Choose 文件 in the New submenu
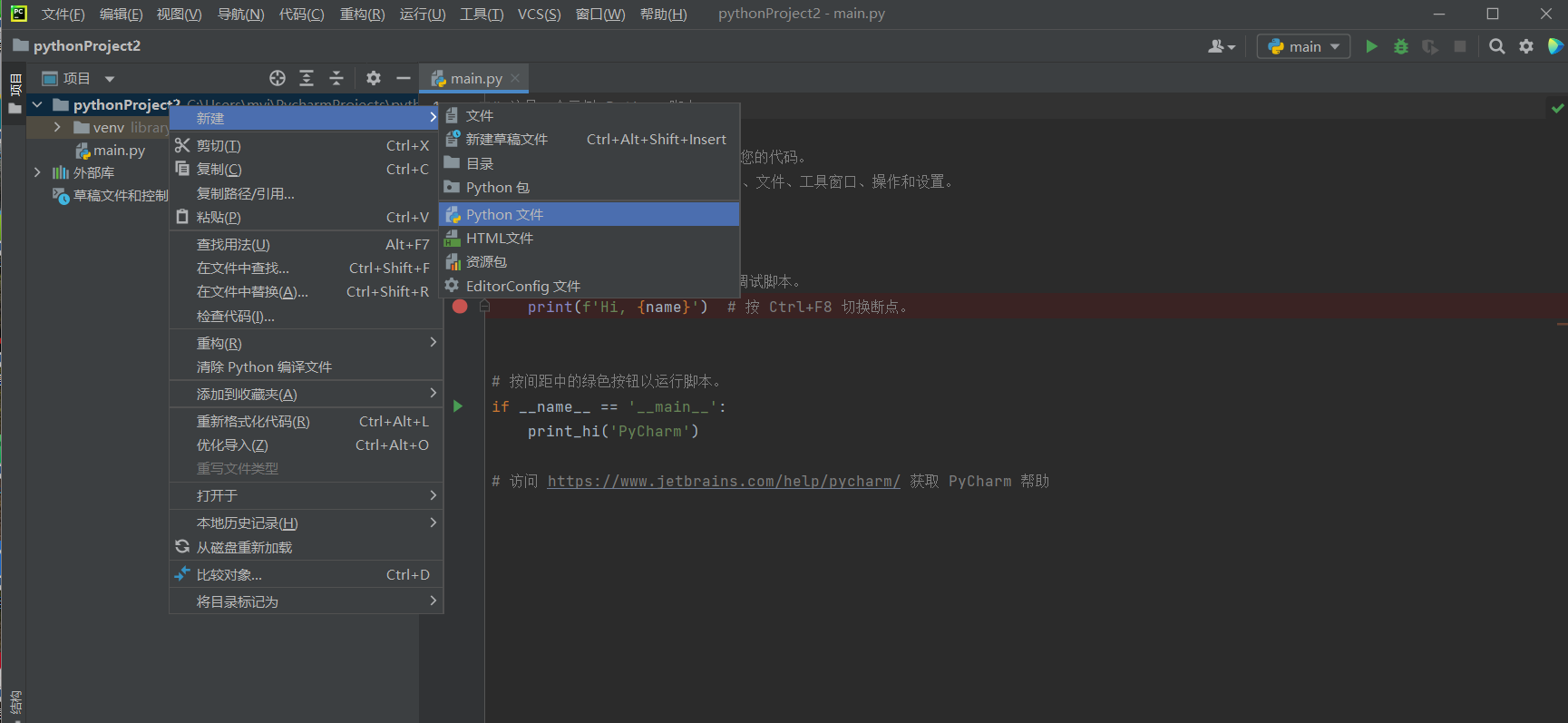 [x=589, y=115]
